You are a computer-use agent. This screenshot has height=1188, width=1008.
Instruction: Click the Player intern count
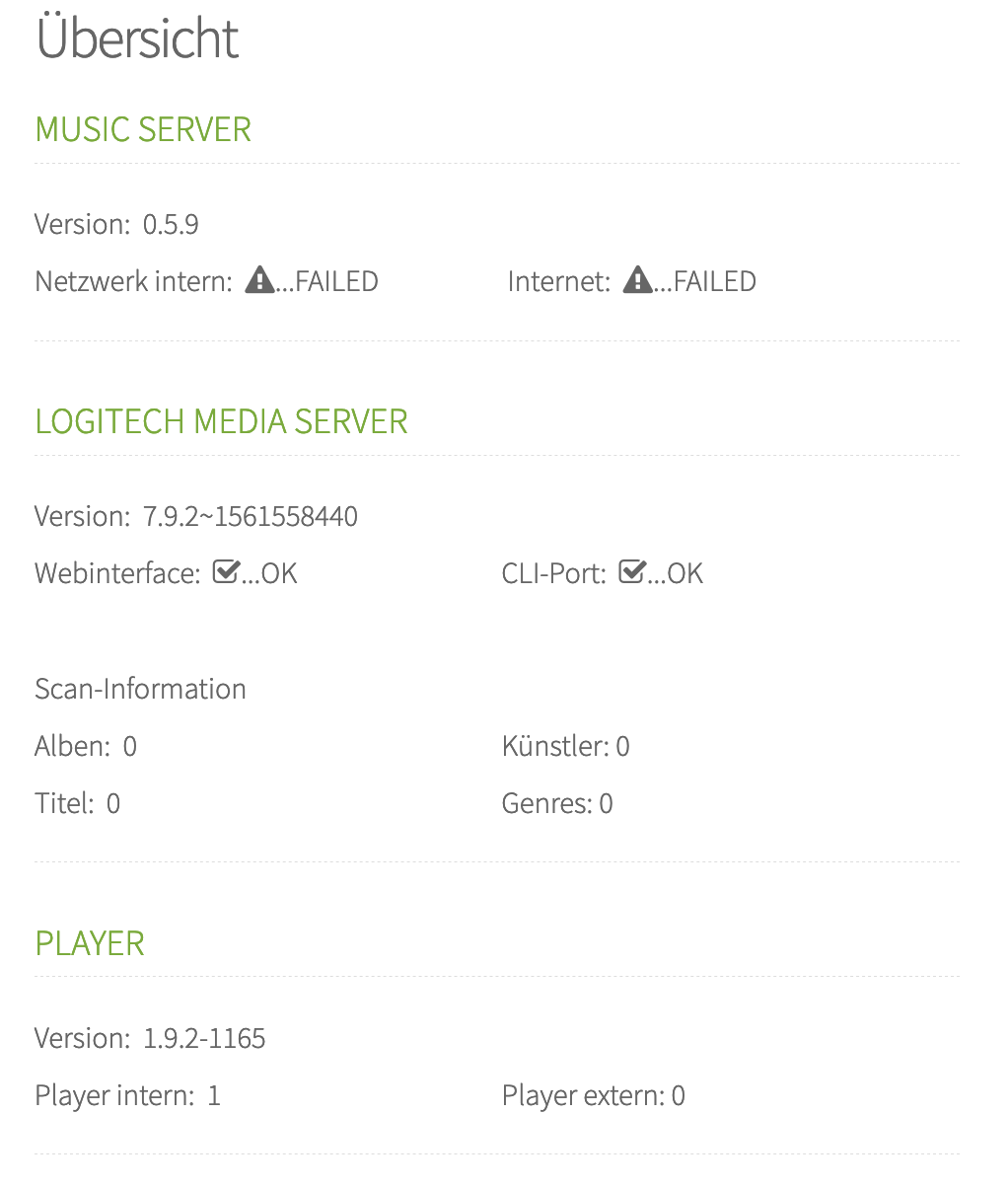click(214, 1096)
